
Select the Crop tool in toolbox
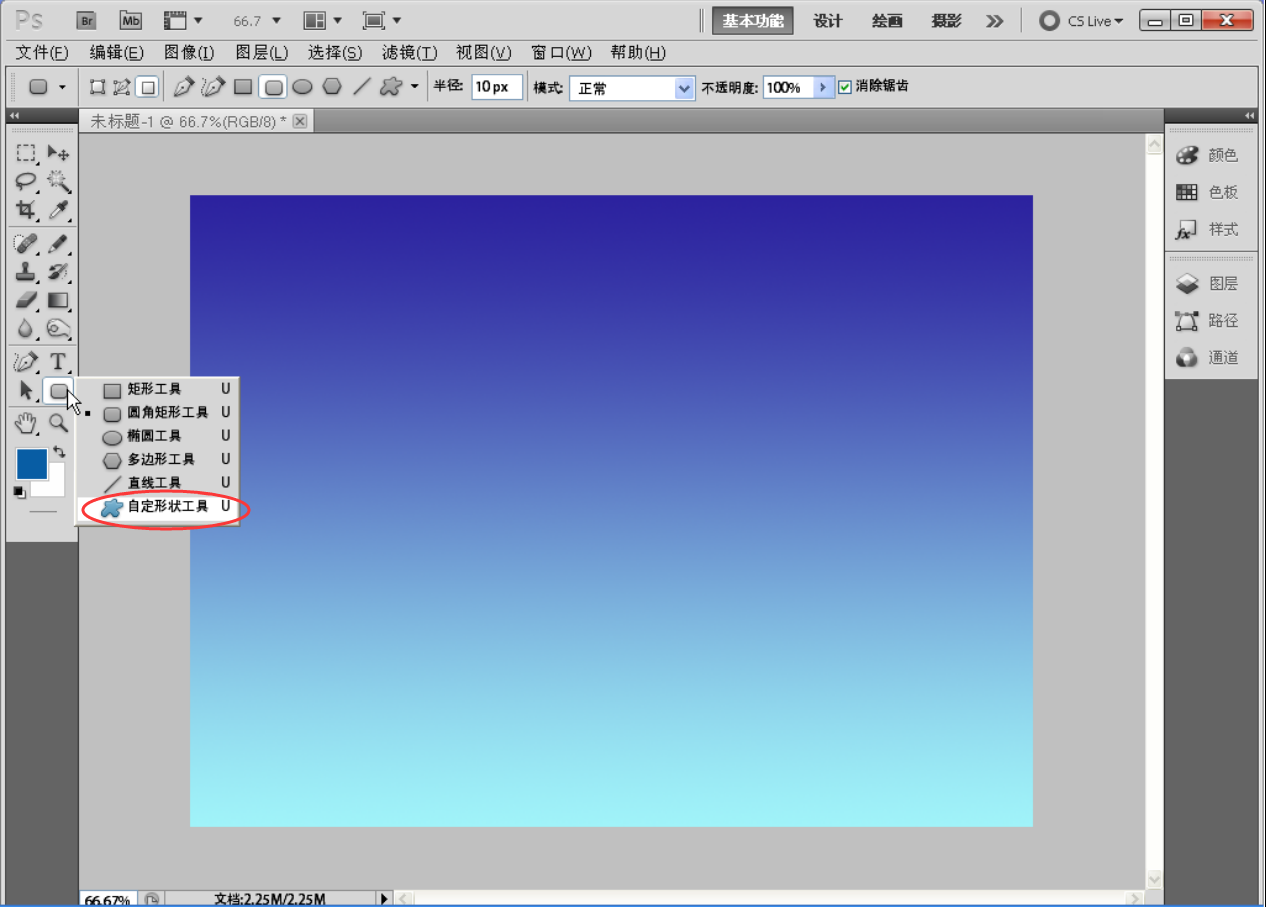coord(26,210)
